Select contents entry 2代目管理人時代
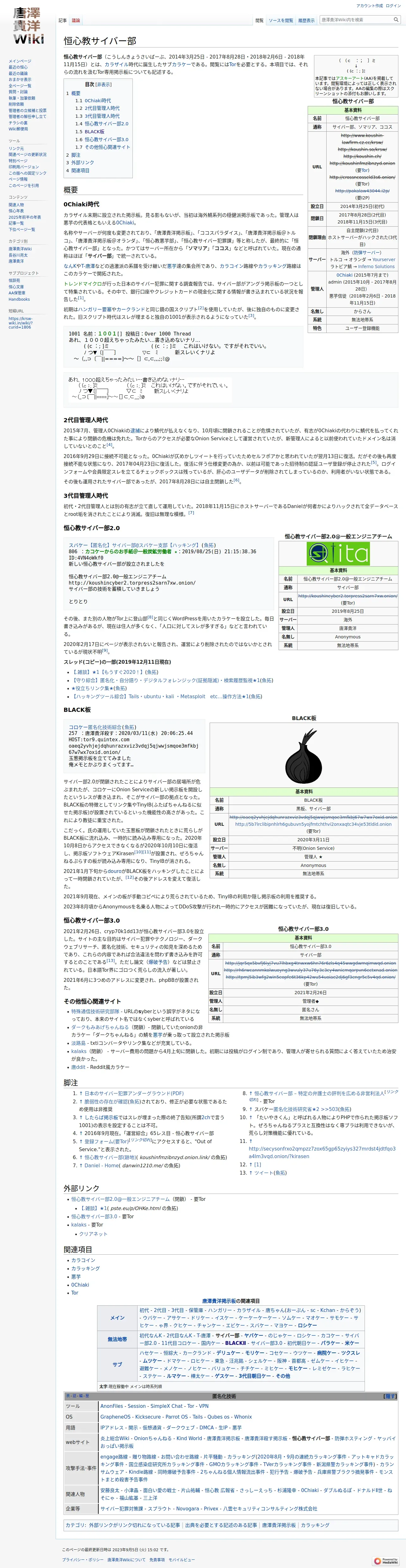Image resolution: width=406 pixels, height=1568 pixels. 102,108
